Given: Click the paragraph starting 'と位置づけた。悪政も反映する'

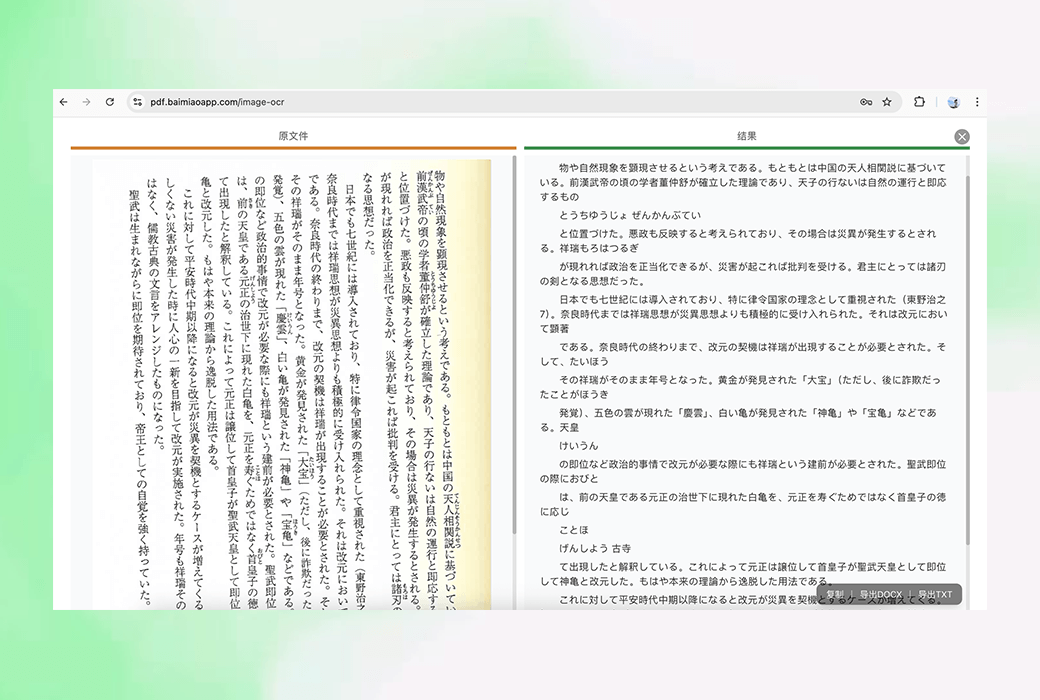Looking at the screenshot, I should [x=738, y=241].
